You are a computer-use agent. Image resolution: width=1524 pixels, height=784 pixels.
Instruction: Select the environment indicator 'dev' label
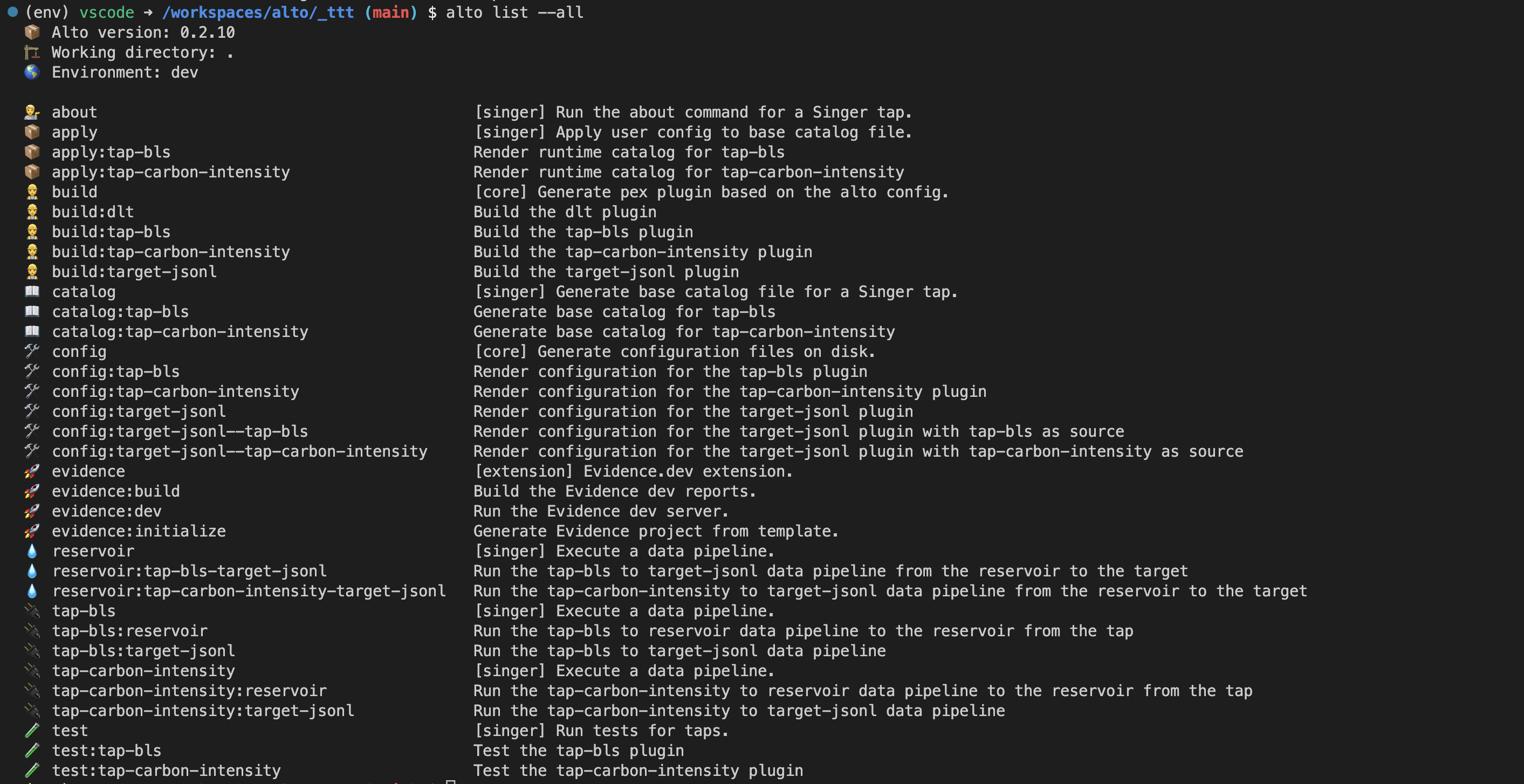tap(184, 71)
